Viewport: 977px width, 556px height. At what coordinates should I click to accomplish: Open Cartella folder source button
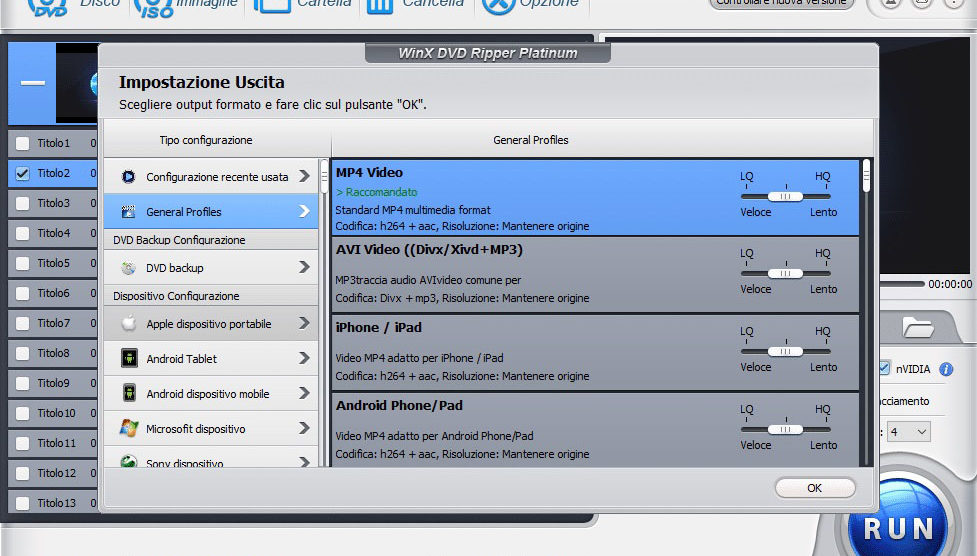pos(303,5)
